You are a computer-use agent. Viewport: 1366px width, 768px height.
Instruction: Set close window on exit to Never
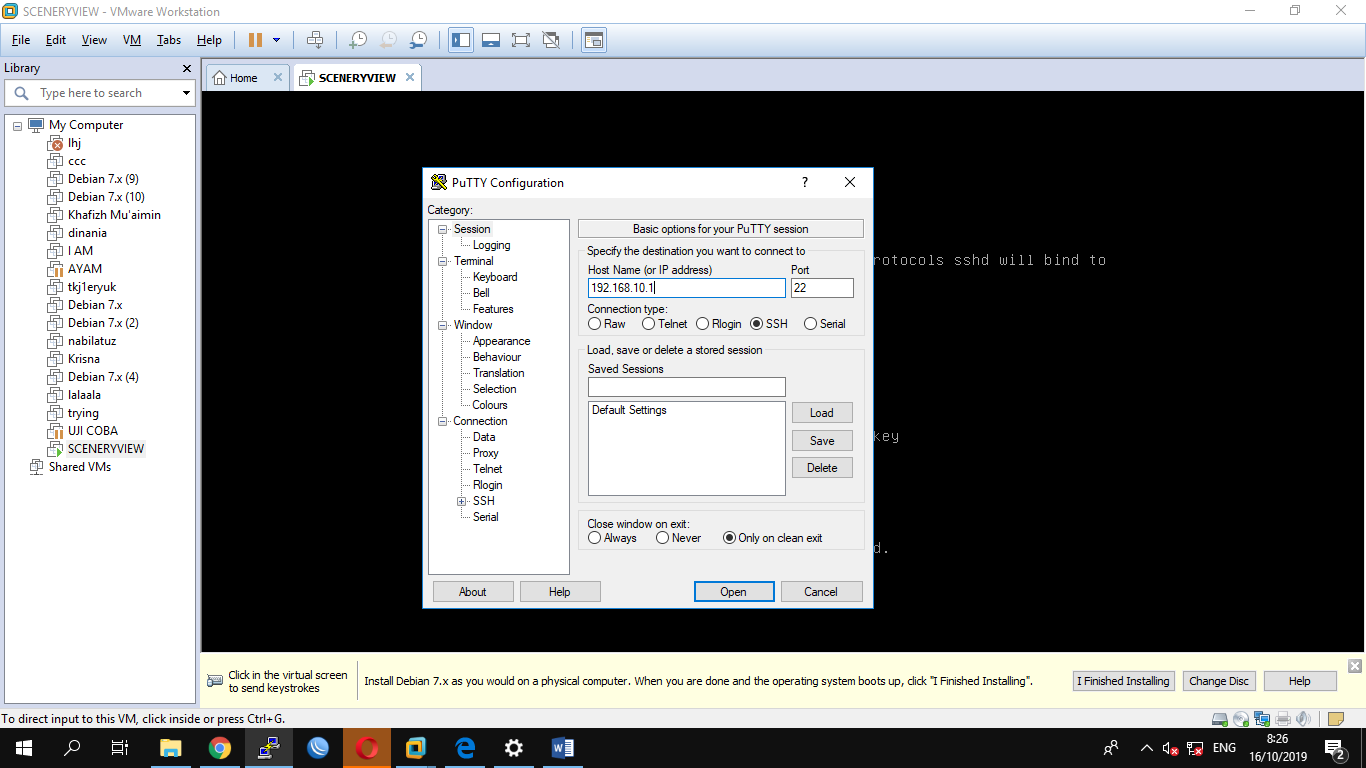pyautogui.click(x=679, y=538)
